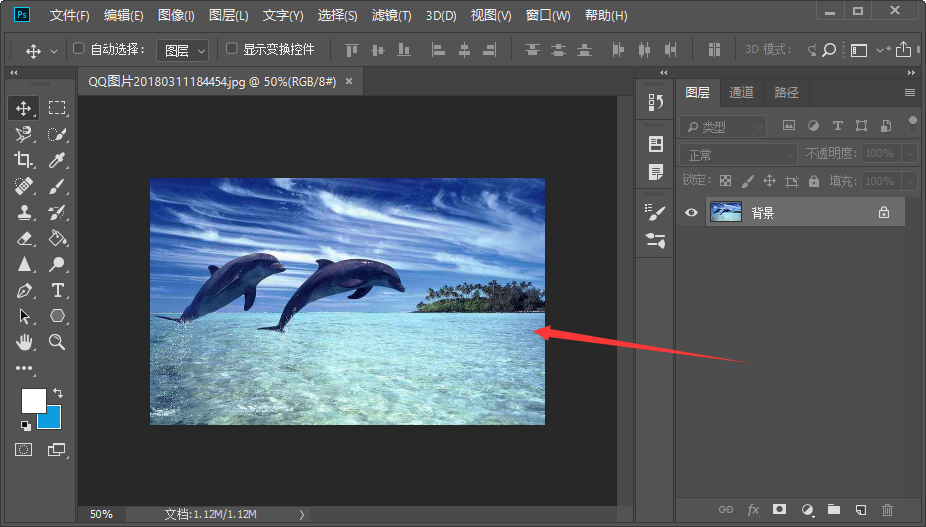Select the Polygon shape tool

click(57, 316)
